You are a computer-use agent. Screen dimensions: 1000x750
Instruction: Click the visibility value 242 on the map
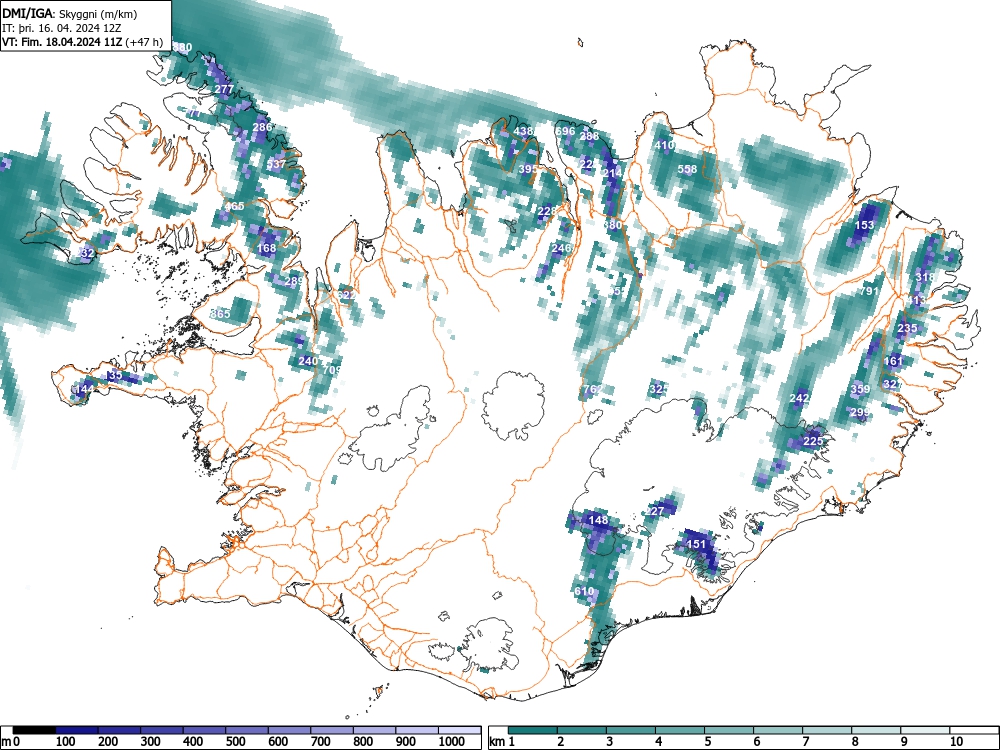tap(799, 399)
